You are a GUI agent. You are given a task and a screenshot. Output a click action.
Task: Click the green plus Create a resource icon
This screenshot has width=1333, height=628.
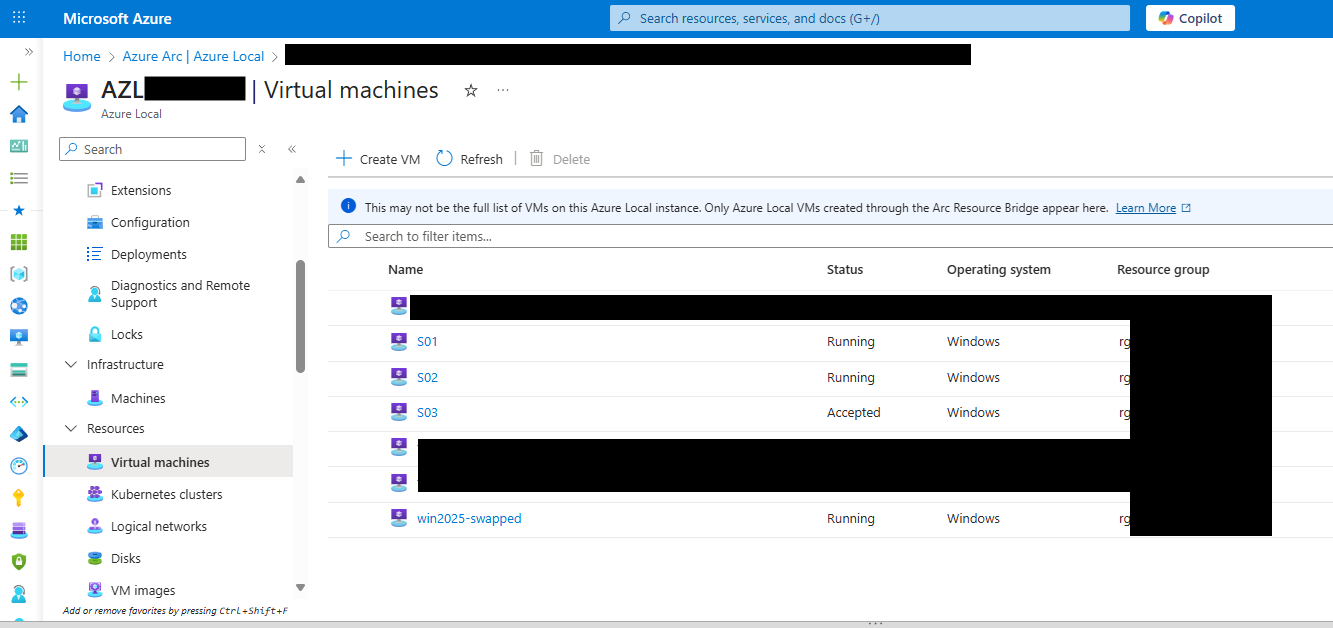(19, 82)
